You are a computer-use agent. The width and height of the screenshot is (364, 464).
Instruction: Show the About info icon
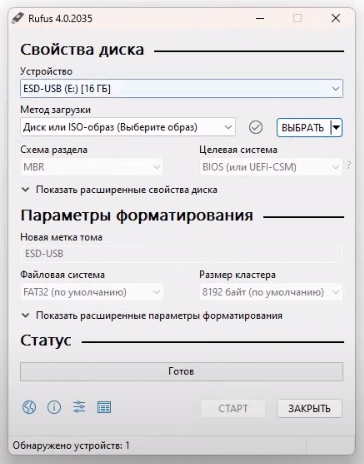tap(54, 407)
